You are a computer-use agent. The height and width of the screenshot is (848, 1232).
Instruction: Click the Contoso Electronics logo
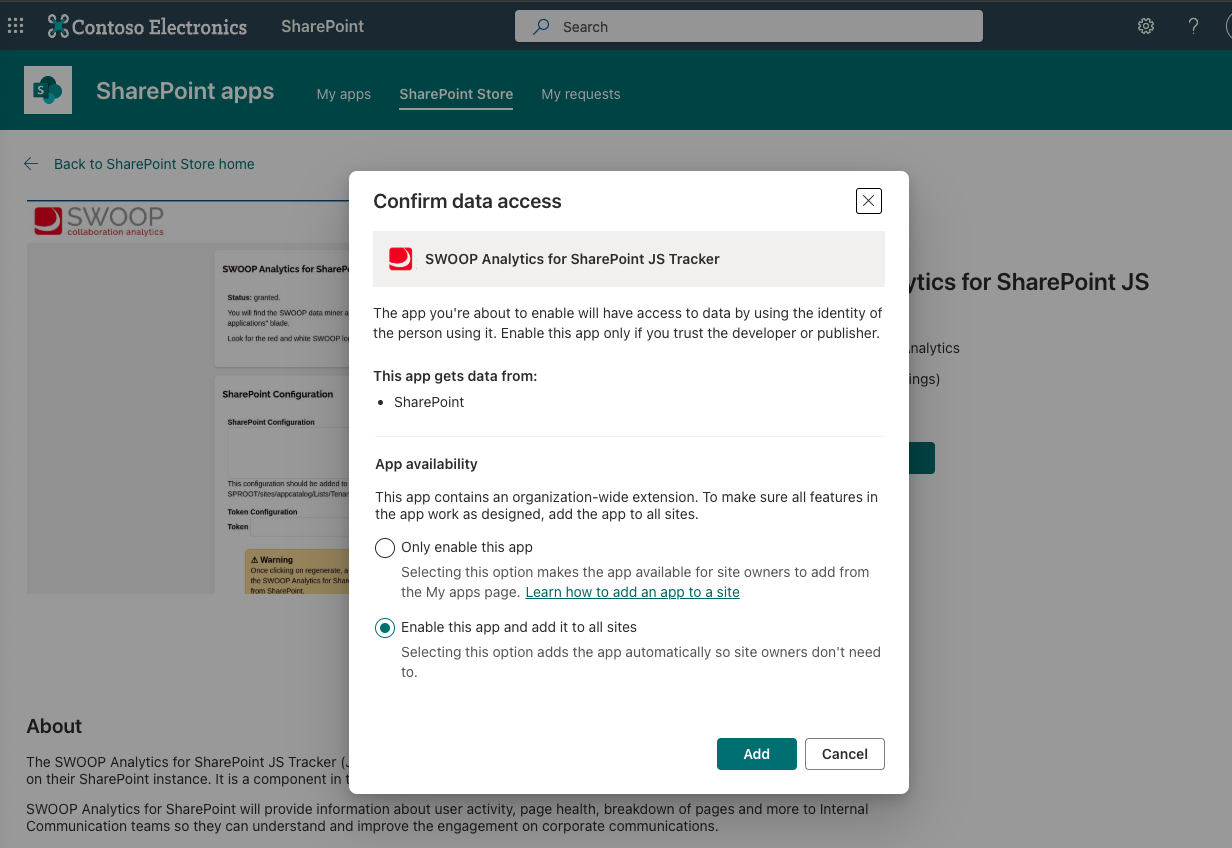click(147, 26)
